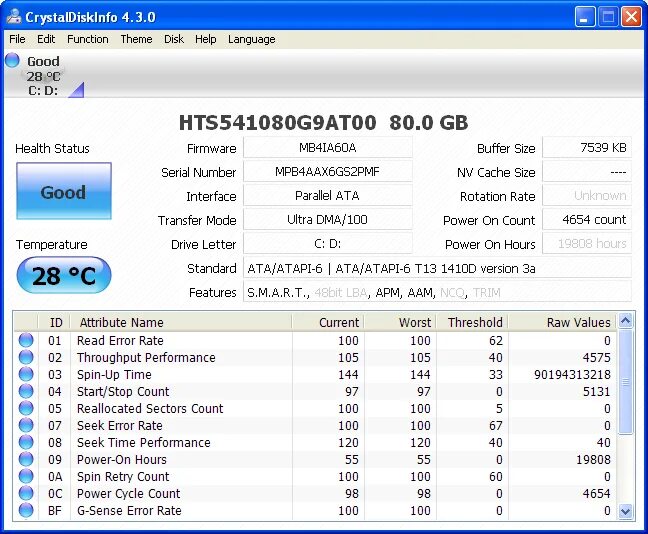The height and width of the screenshot is (534, 648).
Task: Click status orb for Reallocated Sectors Count
Action: [x=26, y=408]
